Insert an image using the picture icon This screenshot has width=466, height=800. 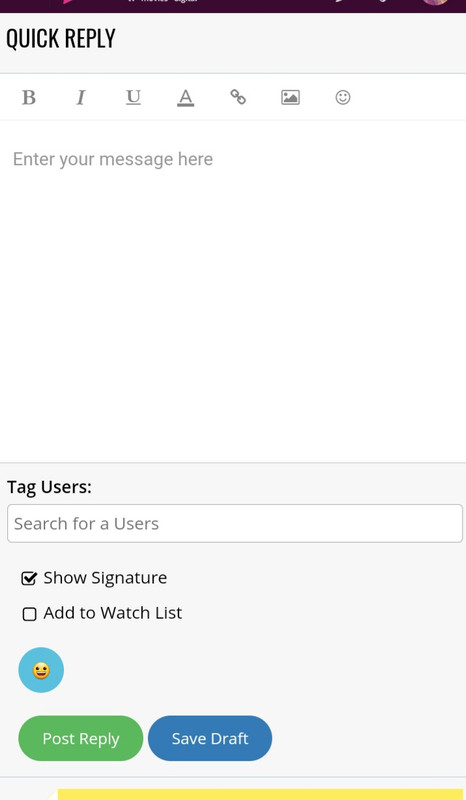point(290,97)
